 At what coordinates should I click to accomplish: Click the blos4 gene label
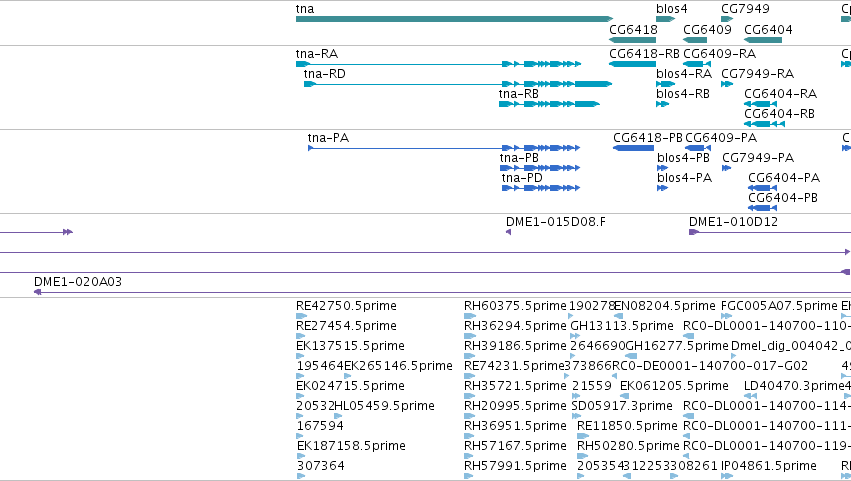click(671, 9)
